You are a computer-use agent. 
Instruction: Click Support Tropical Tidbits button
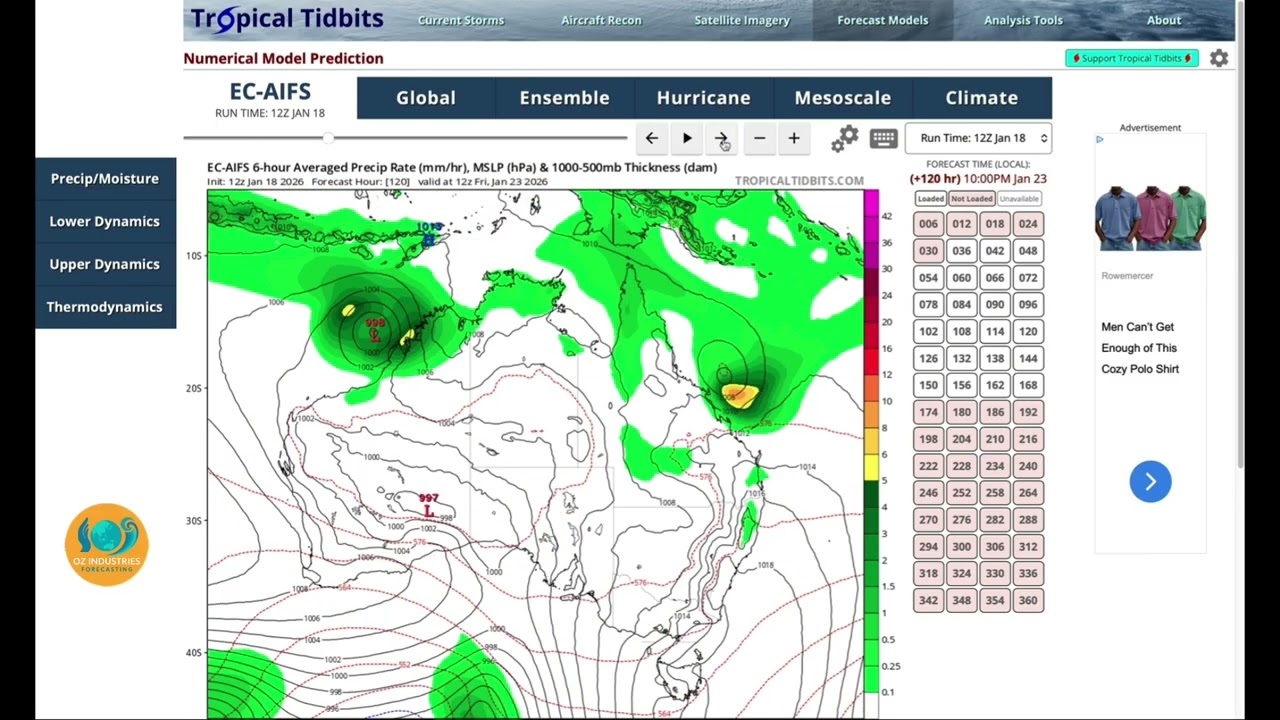click(1131, 58)
